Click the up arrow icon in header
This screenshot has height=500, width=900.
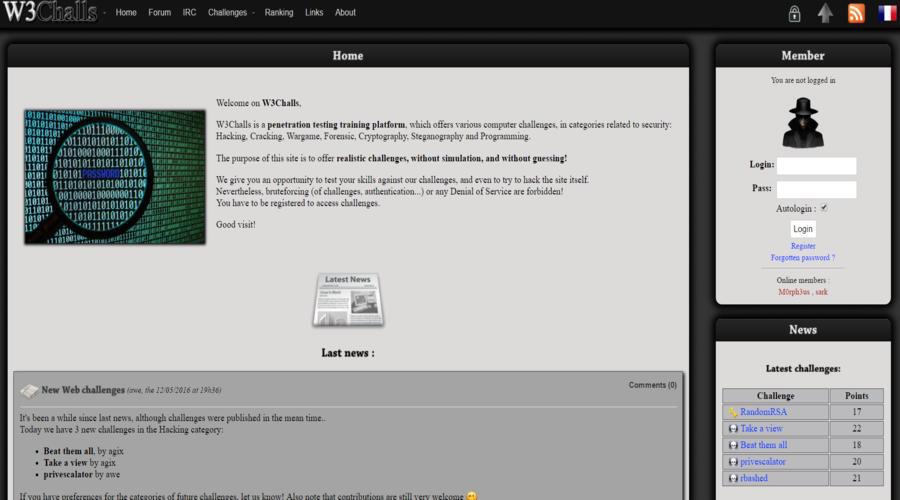(x=825, y=13)
